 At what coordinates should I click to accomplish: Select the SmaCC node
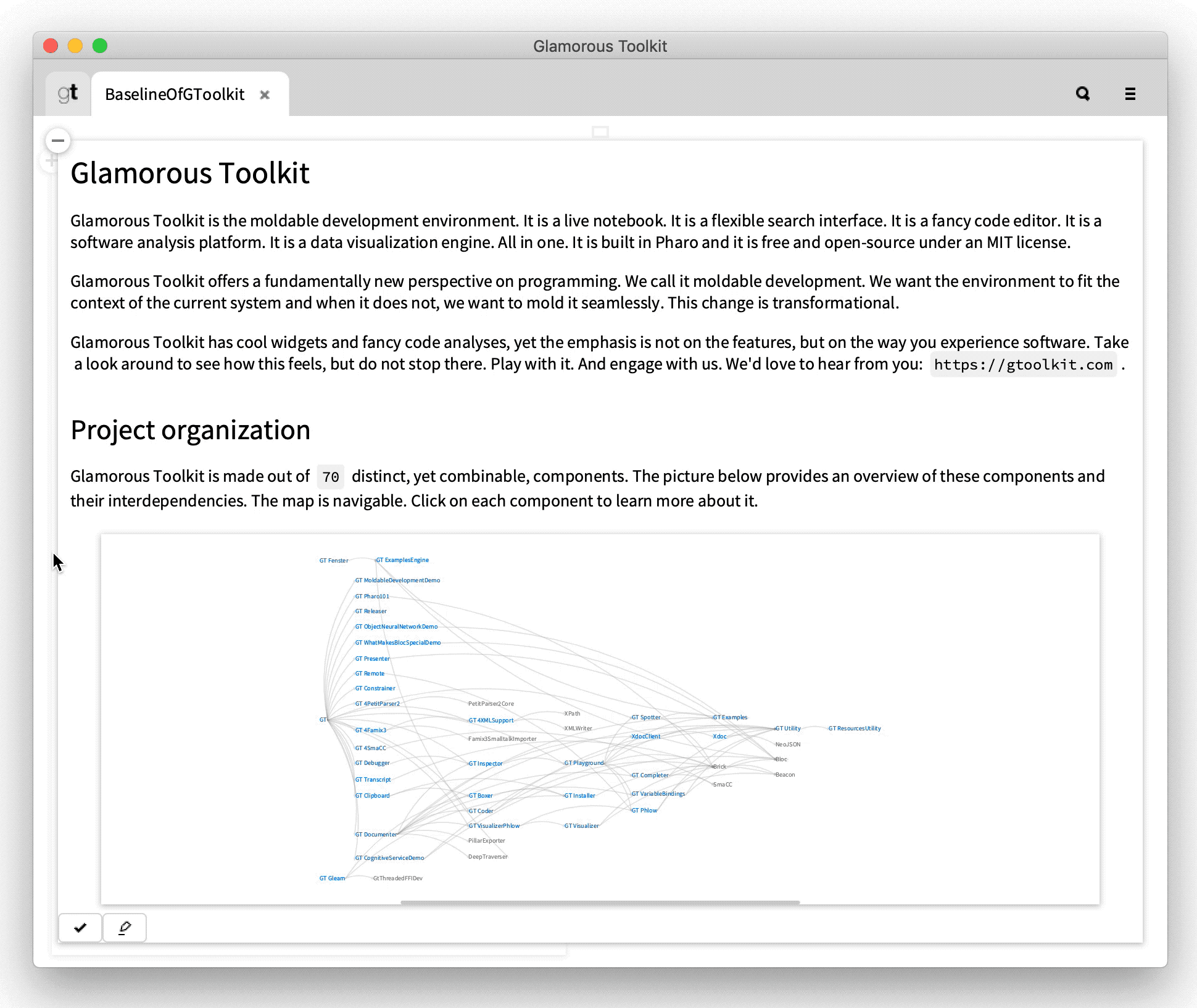pos(723,785)
